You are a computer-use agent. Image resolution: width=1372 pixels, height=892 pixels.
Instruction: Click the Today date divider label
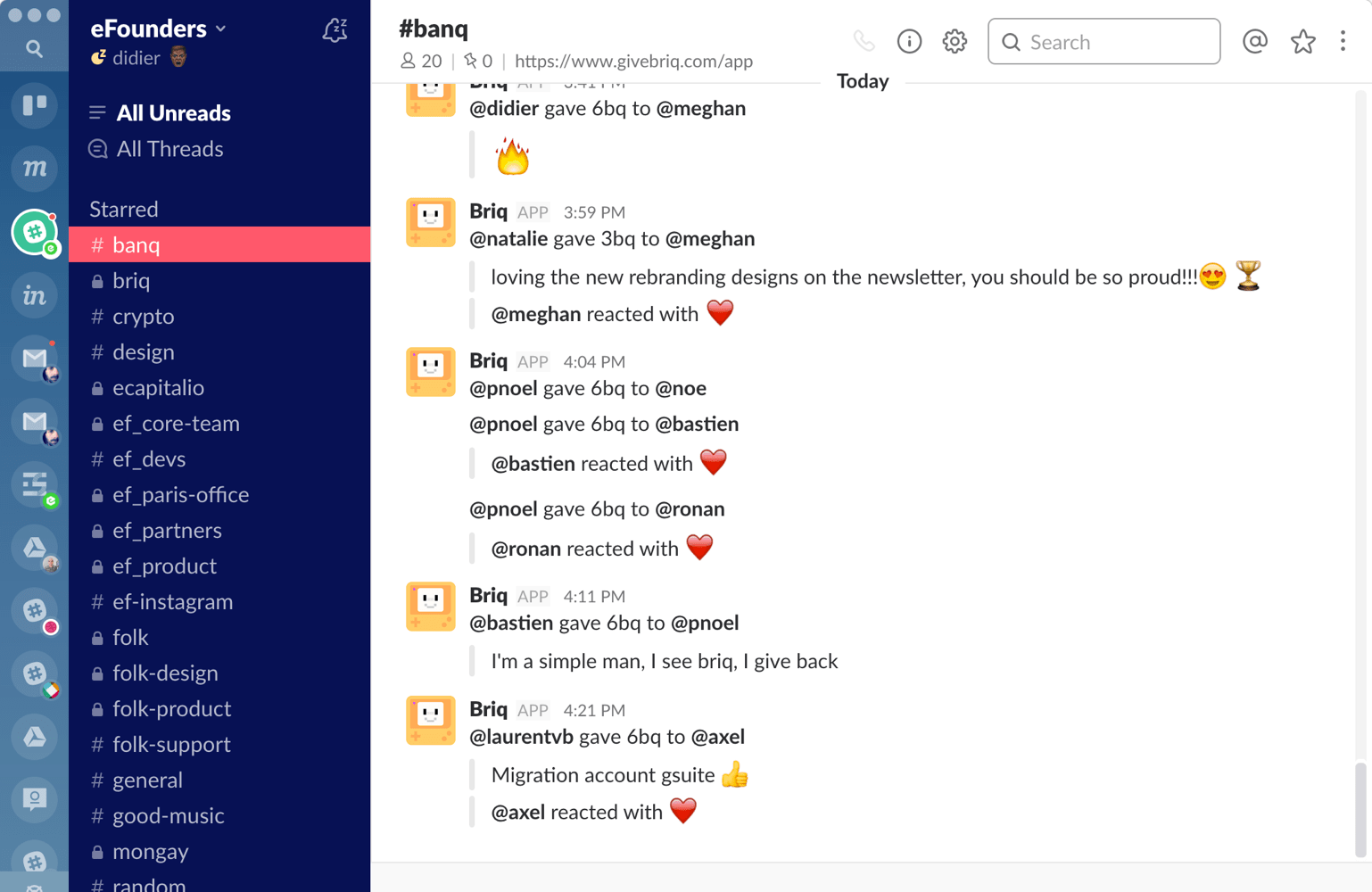pyautogui.click(x=863, y=81)
